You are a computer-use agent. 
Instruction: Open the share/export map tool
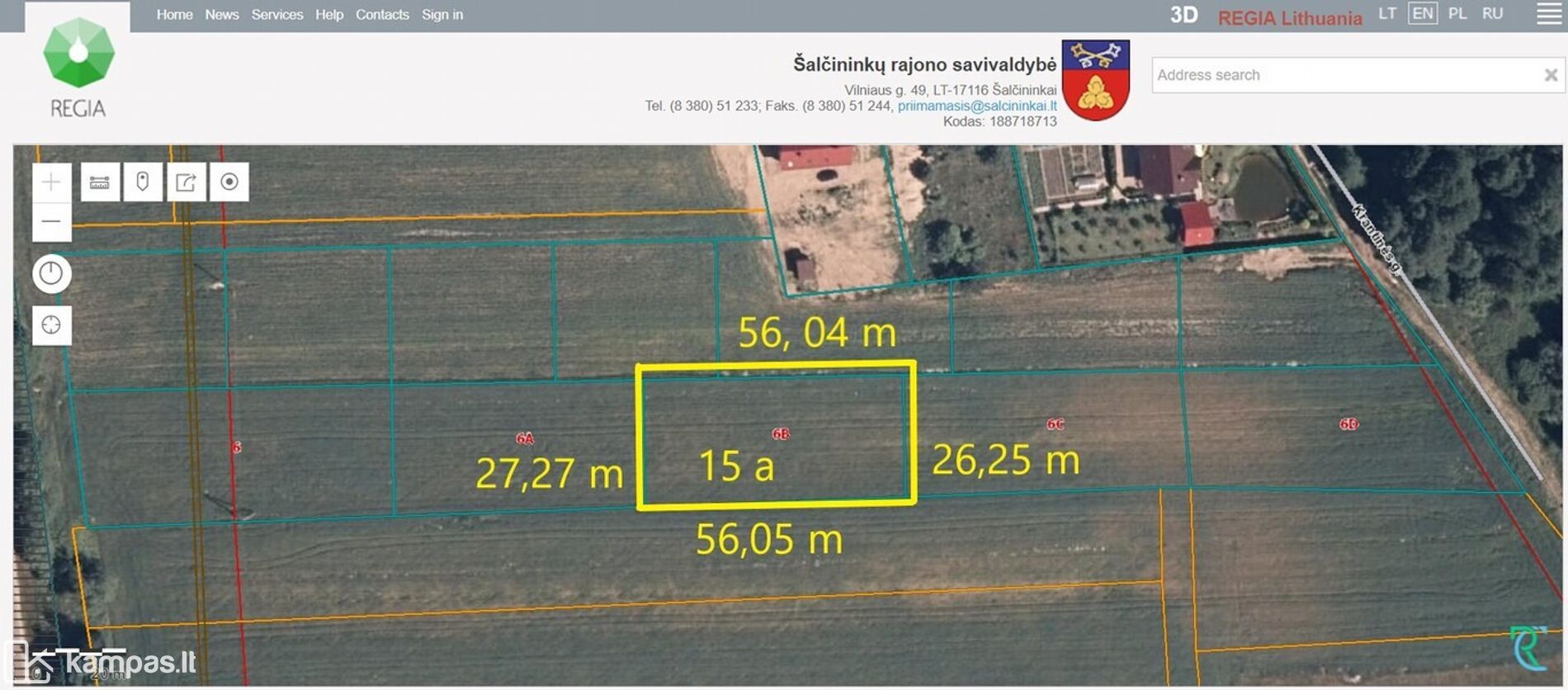tap(187, 182)
